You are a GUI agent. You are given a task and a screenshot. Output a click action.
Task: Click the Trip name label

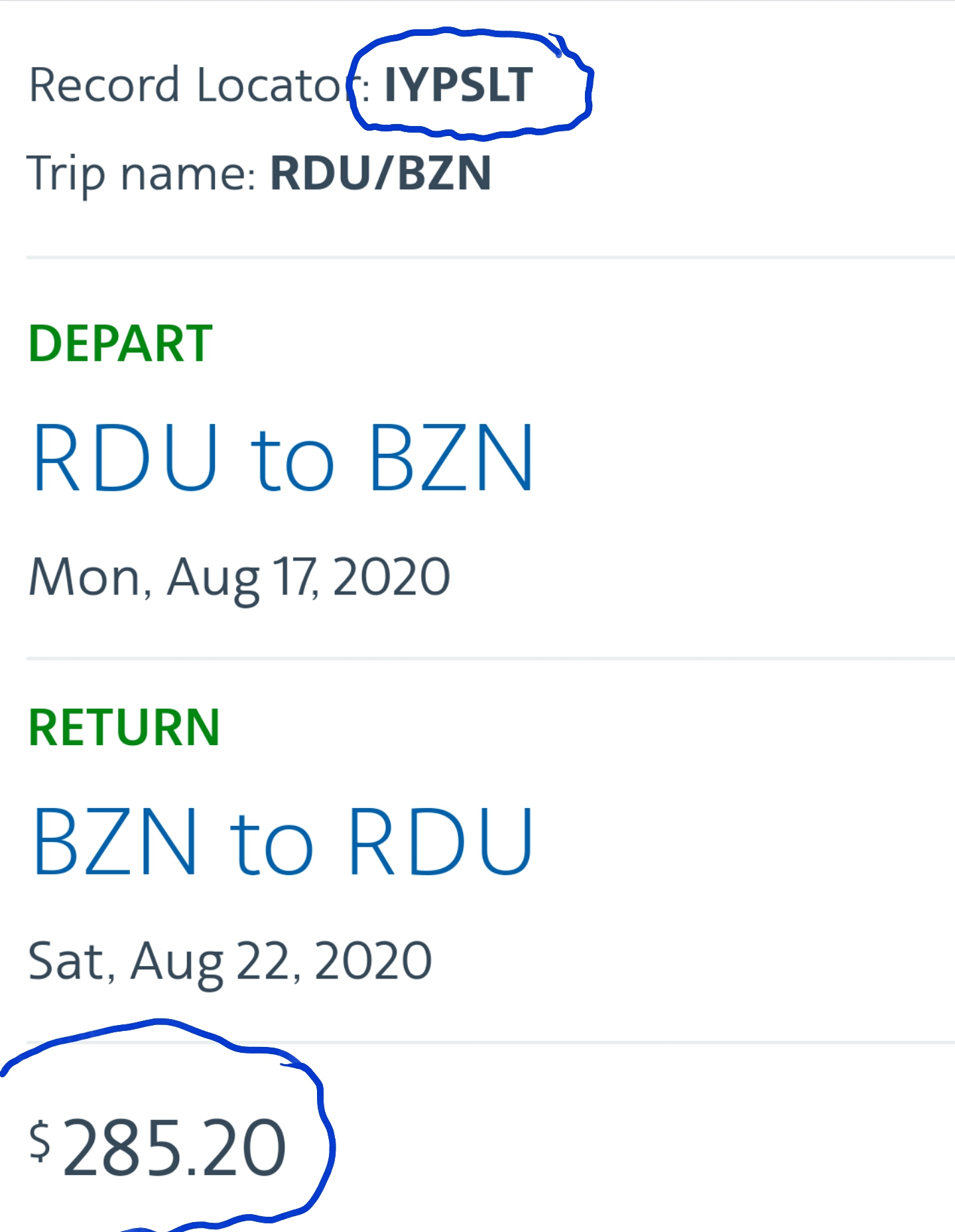coord(141,173)
